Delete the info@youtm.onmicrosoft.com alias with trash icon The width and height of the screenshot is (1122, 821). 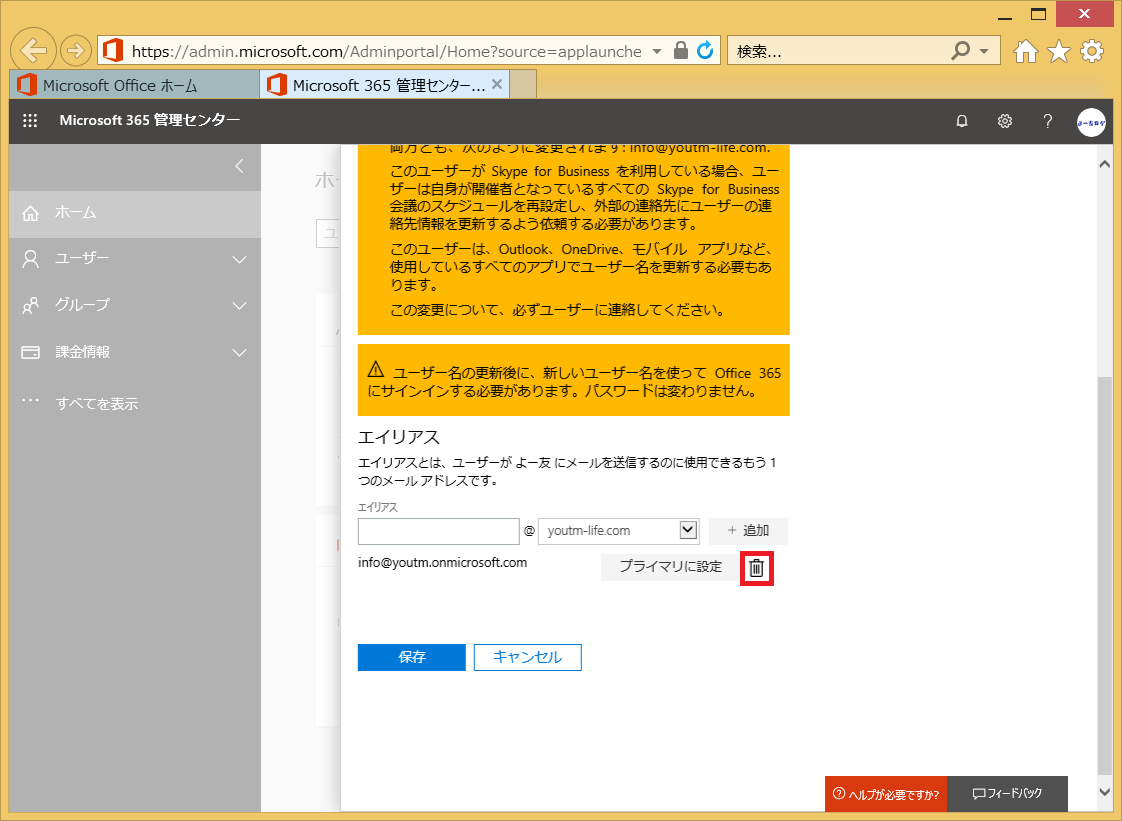pyautogui.click(x=756, y=568)
